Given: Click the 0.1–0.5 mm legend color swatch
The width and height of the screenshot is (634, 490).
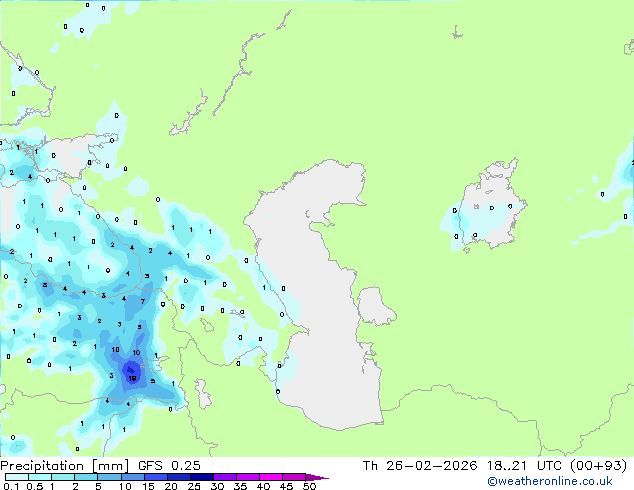Looking at the screenshot, I should 17,477.
